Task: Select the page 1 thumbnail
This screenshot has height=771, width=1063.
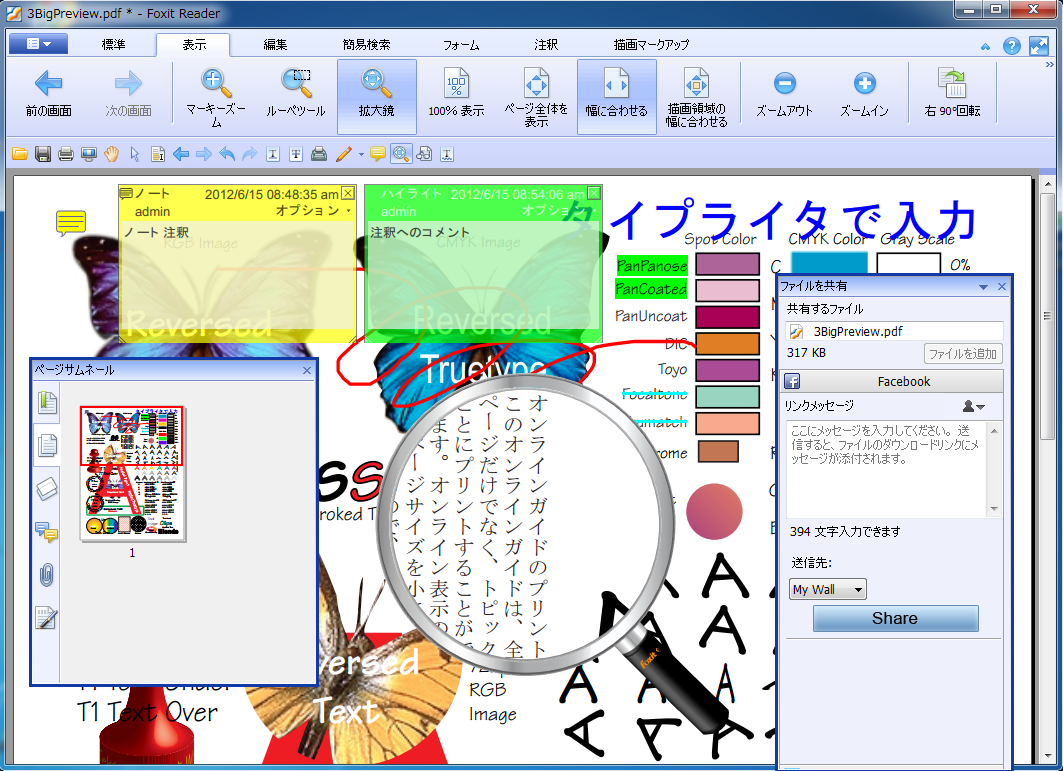Action: tap(132, 474)
